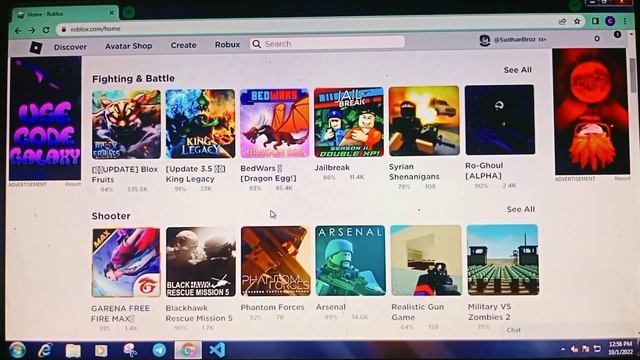Click the browser forward arrow
This screenshot has height=360, width=640.
click(x=32, y=30)
